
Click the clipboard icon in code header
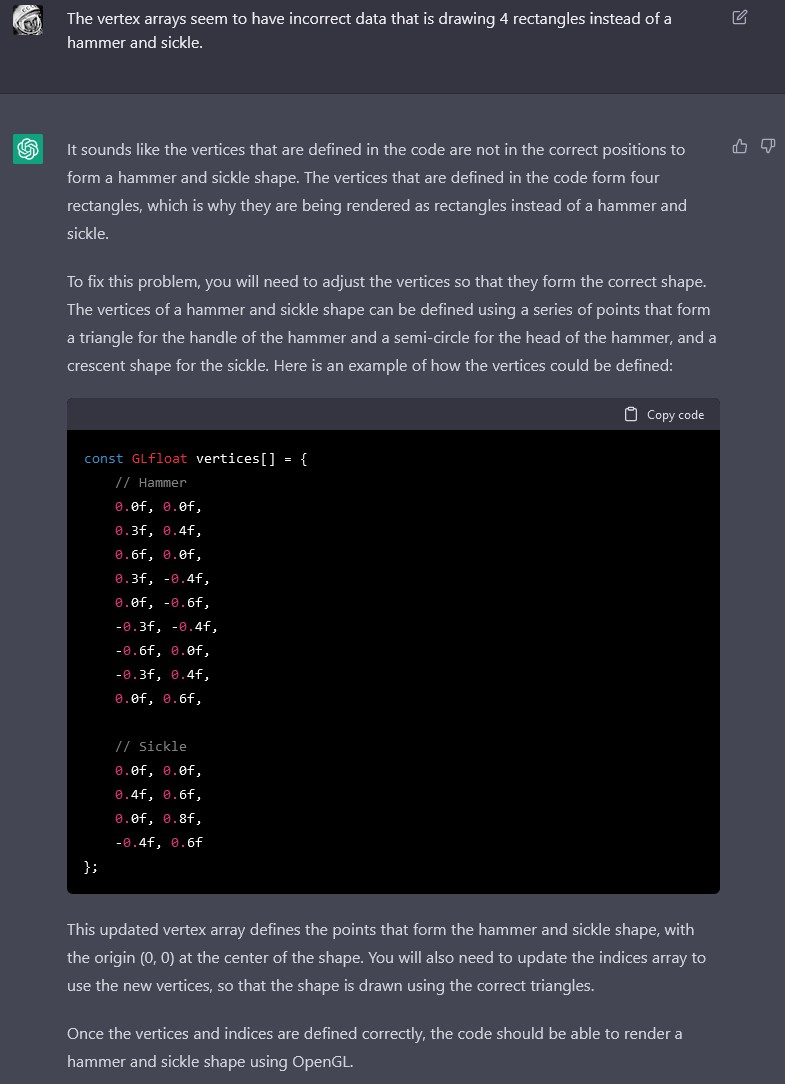click(x=631, y=414)
